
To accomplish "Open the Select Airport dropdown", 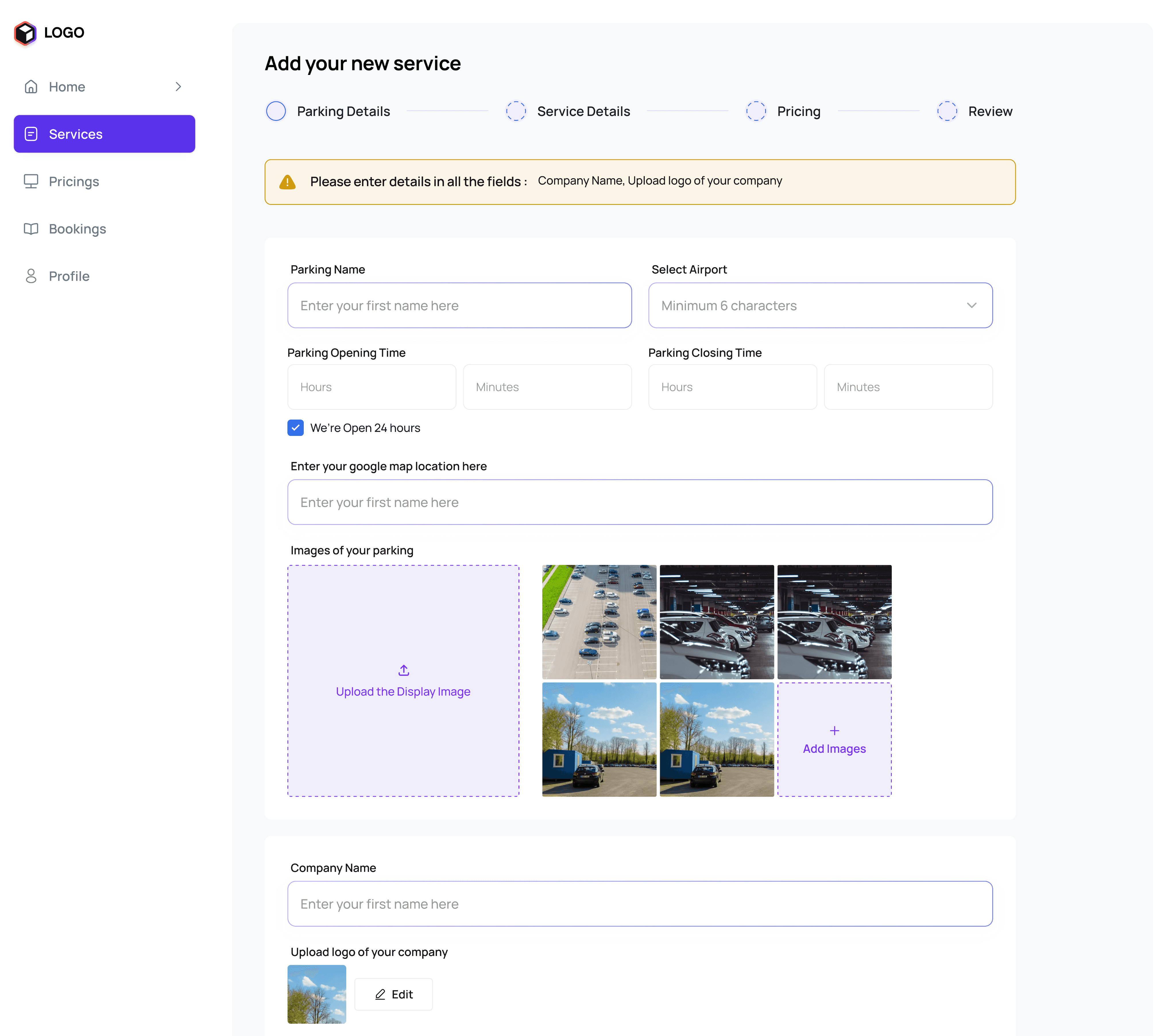I will click(820, 305).
